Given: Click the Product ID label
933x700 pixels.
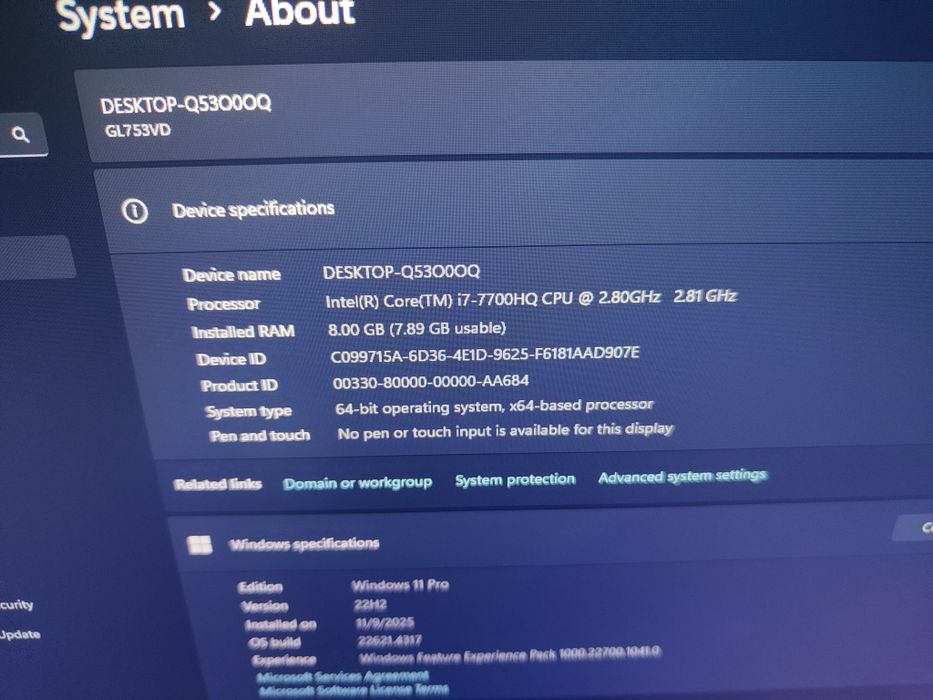Looking at the screenshot, I should pos(239,386).
